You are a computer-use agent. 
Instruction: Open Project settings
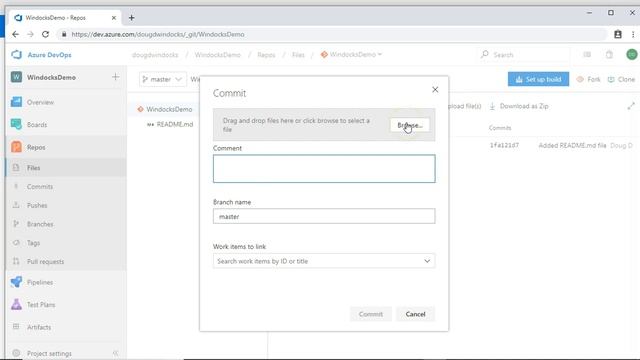click(49, 353)
